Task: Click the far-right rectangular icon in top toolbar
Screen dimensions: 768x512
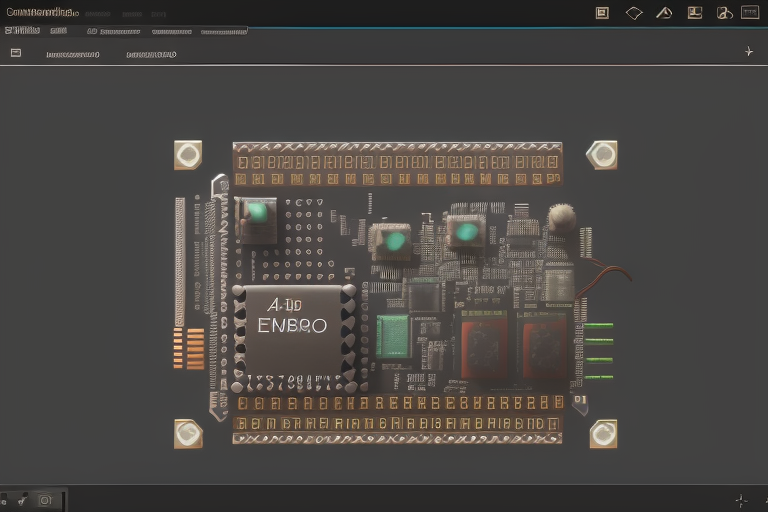Action: 750,13
